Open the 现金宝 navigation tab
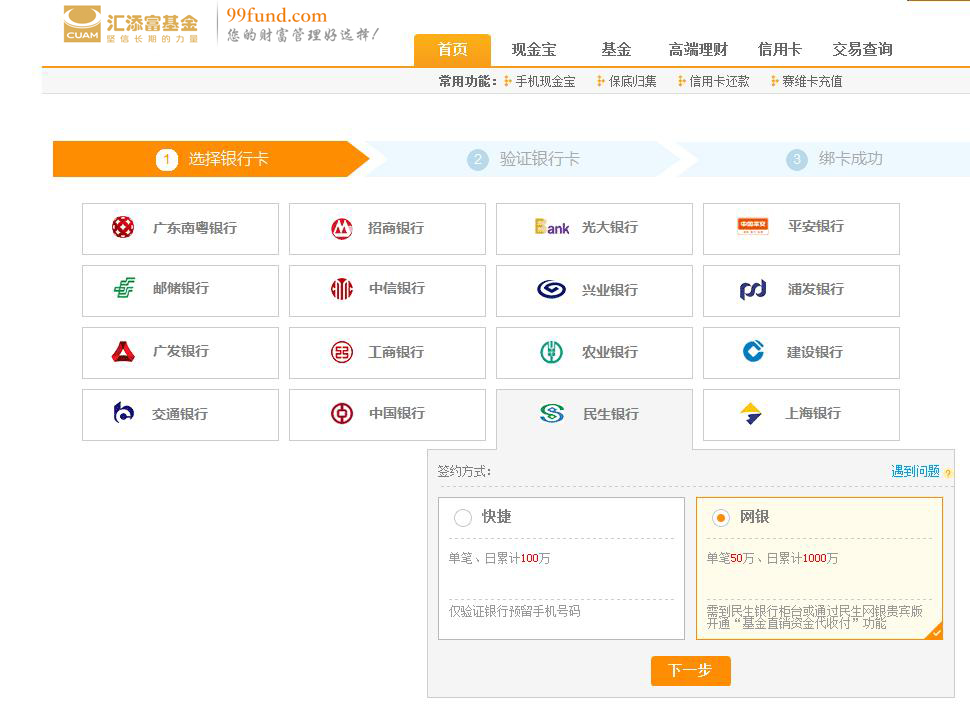The image size is (970, 708). (x=533, y=50)
